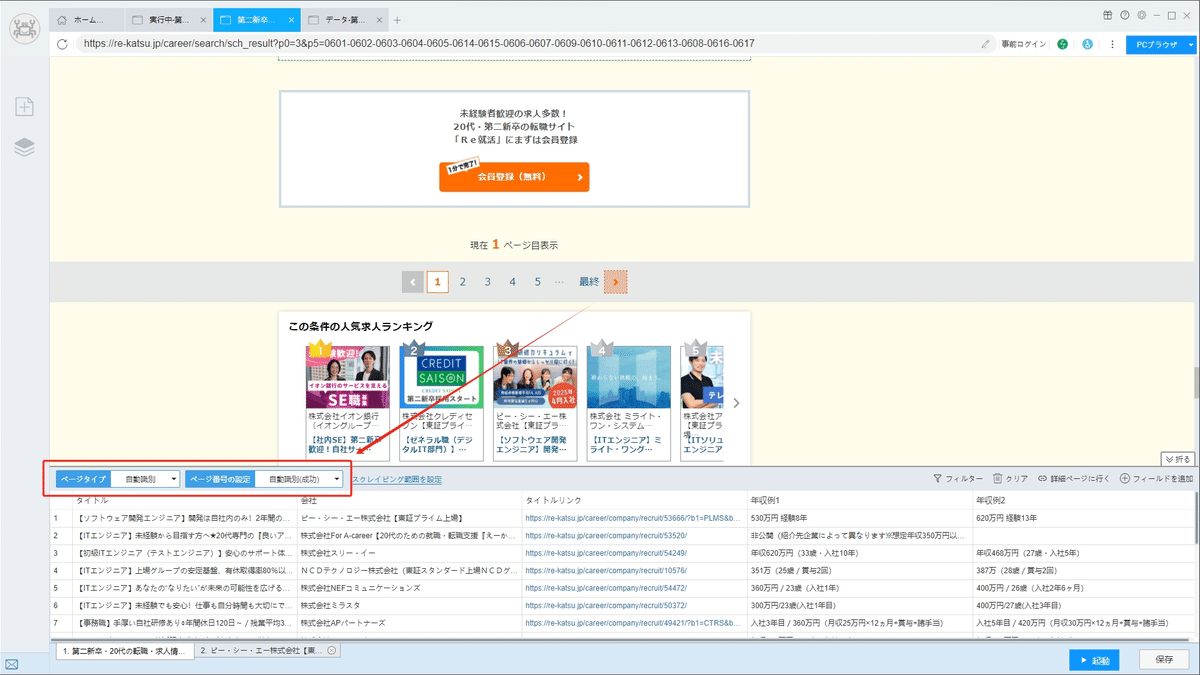Click the orange 会員登録（無料） button
Image resolution: width=1200 pixels, height=675 pixels.
click(514, 177)
